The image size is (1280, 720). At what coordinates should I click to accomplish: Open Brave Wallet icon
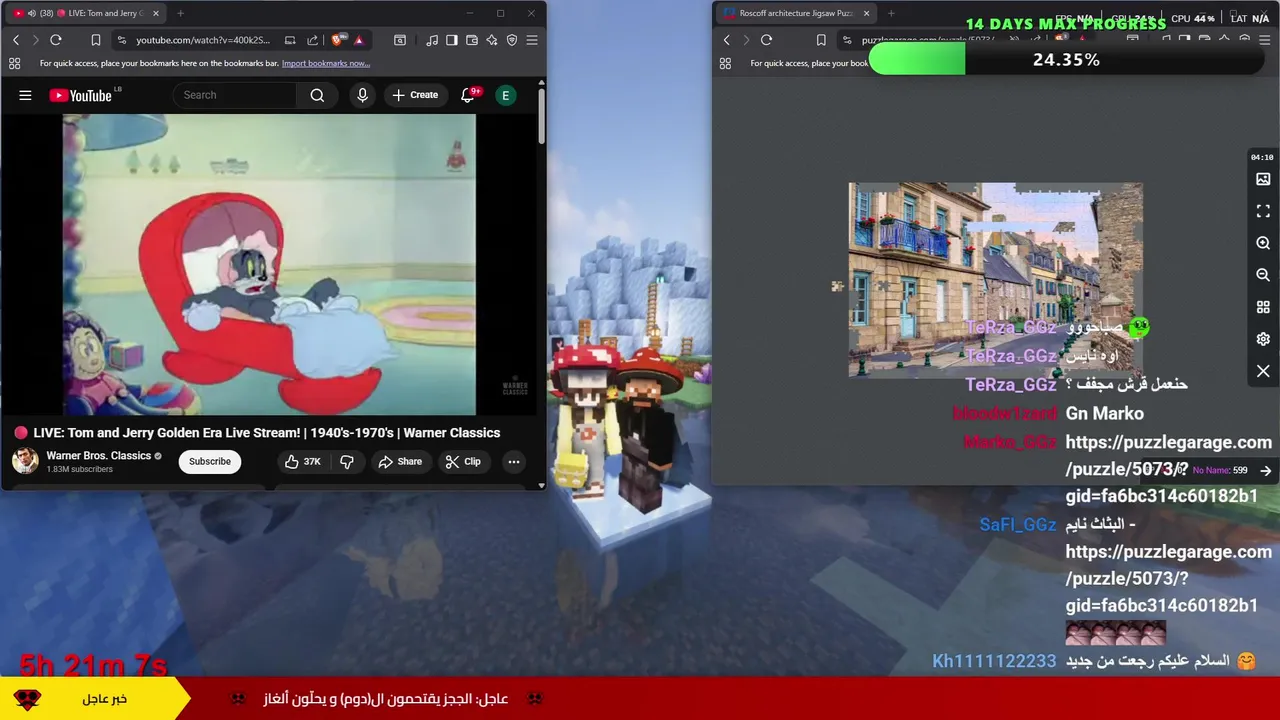click(x=472, y=40)
